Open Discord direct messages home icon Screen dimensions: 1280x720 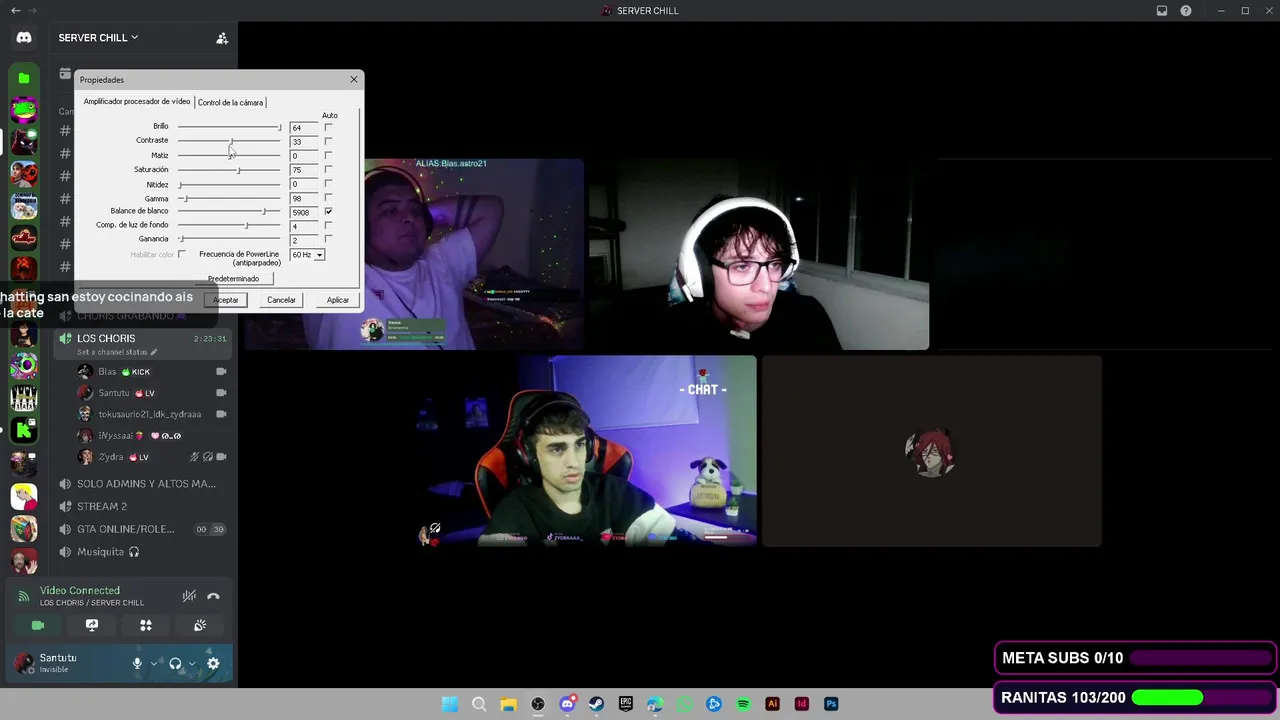[x=24, y=38]
